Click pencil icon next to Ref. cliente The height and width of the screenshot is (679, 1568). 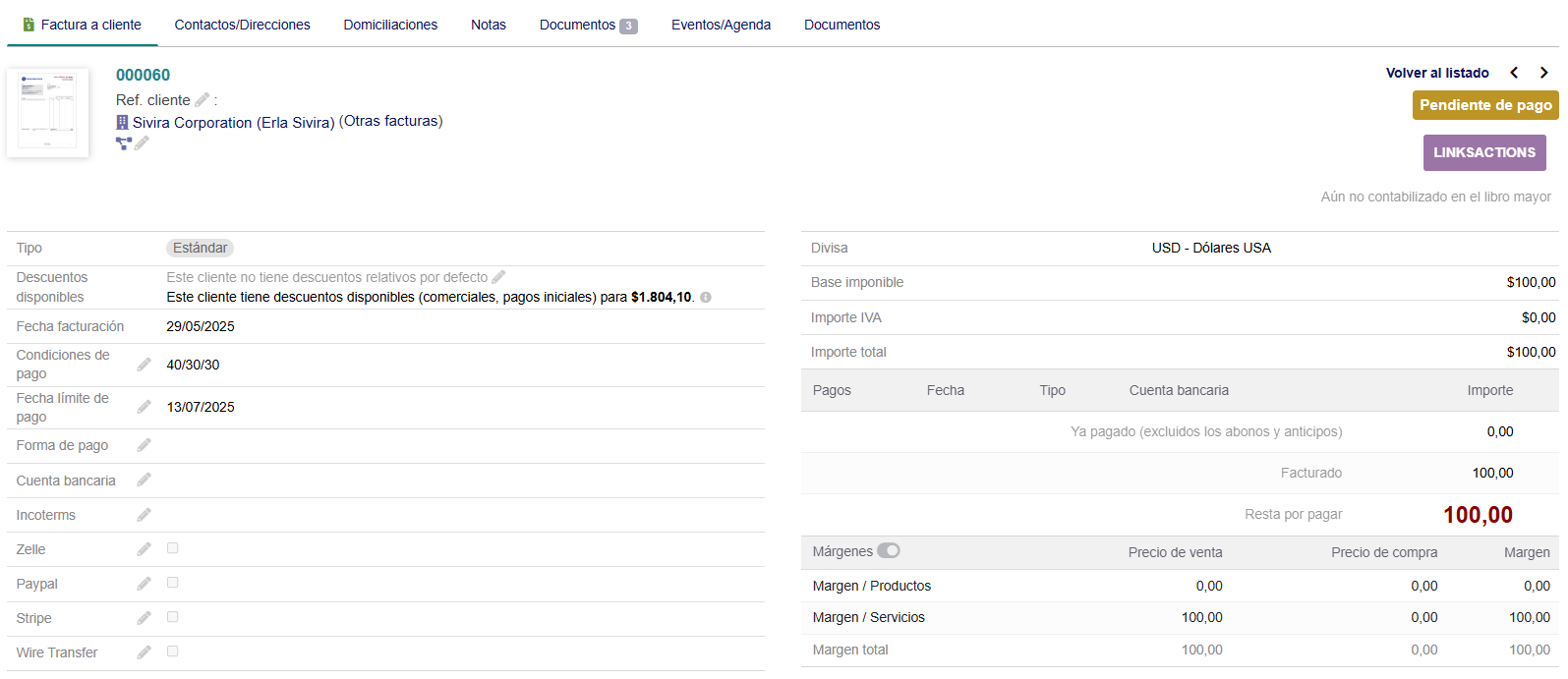click(202, 100)
